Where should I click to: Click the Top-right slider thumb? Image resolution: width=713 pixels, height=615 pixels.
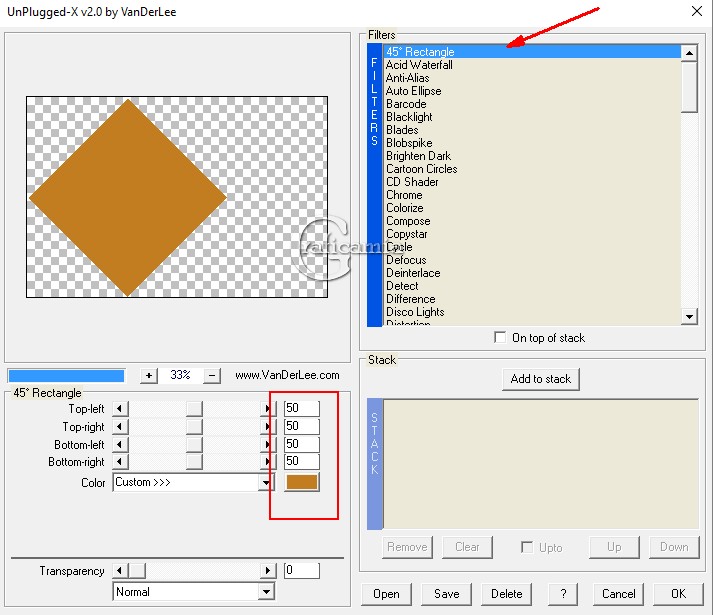point(194,426)
